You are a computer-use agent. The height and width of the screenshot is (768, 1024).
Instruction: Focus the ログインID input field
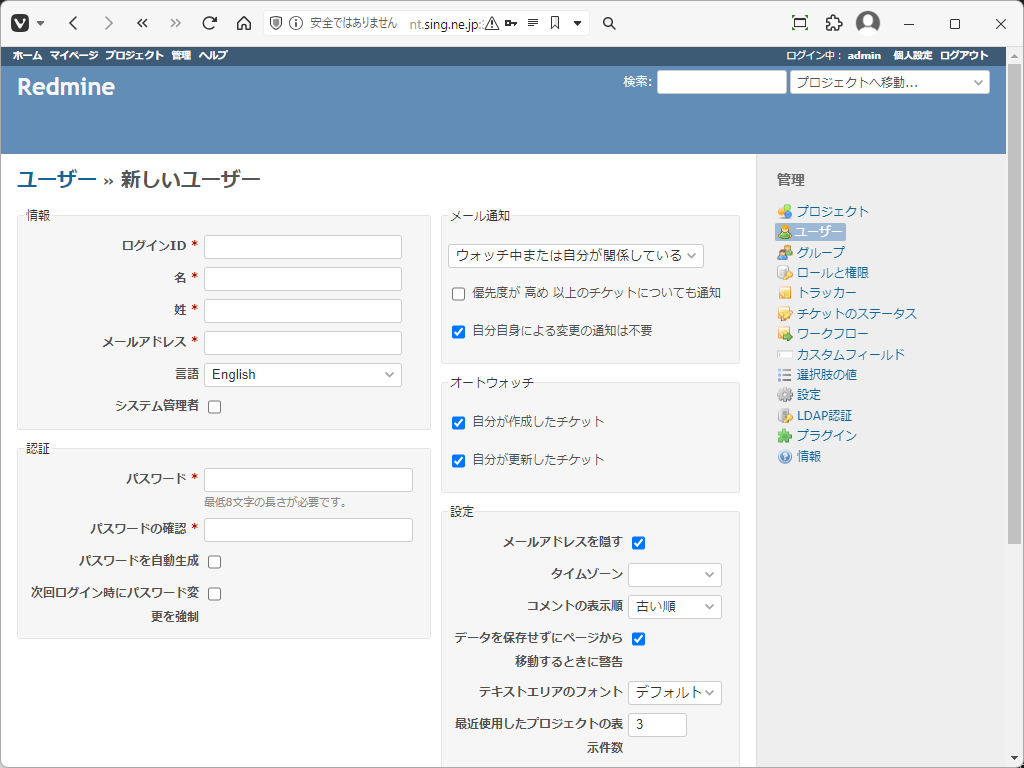(303, 247)
